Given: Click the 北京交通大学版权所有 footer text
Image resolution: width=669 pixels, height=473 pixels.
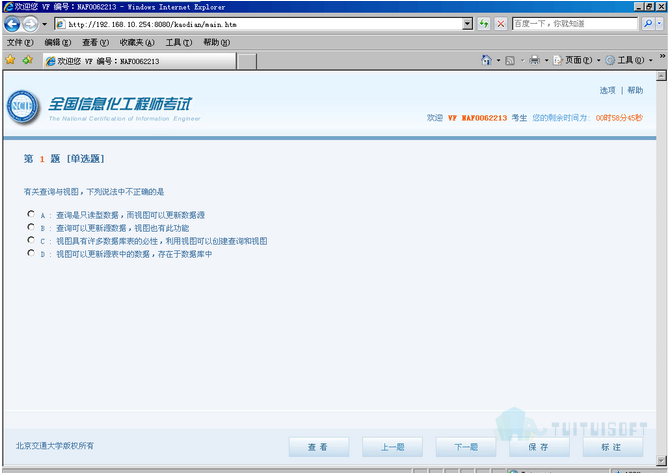Looking at the screenshot, I should (x=55, y=446).
